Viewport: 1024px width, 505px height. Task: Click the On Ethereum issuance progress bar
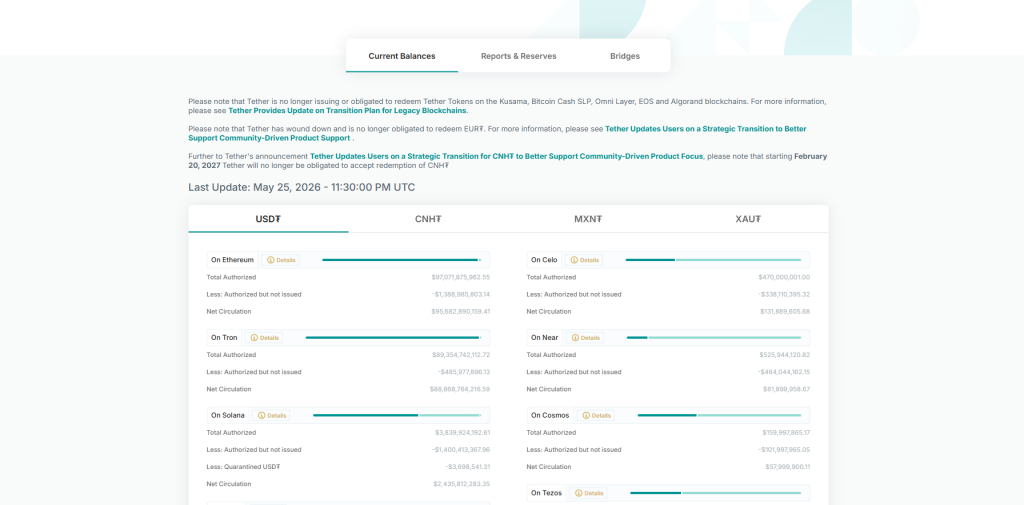[402, 260]
